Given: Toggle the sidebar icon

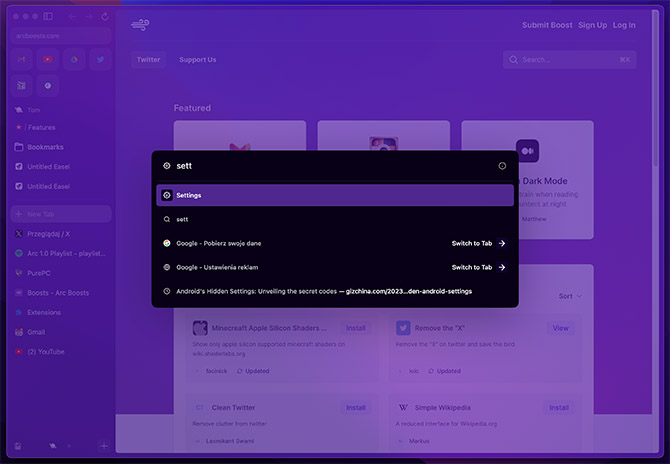Looking at the screenshot, I should coord(48,16).
